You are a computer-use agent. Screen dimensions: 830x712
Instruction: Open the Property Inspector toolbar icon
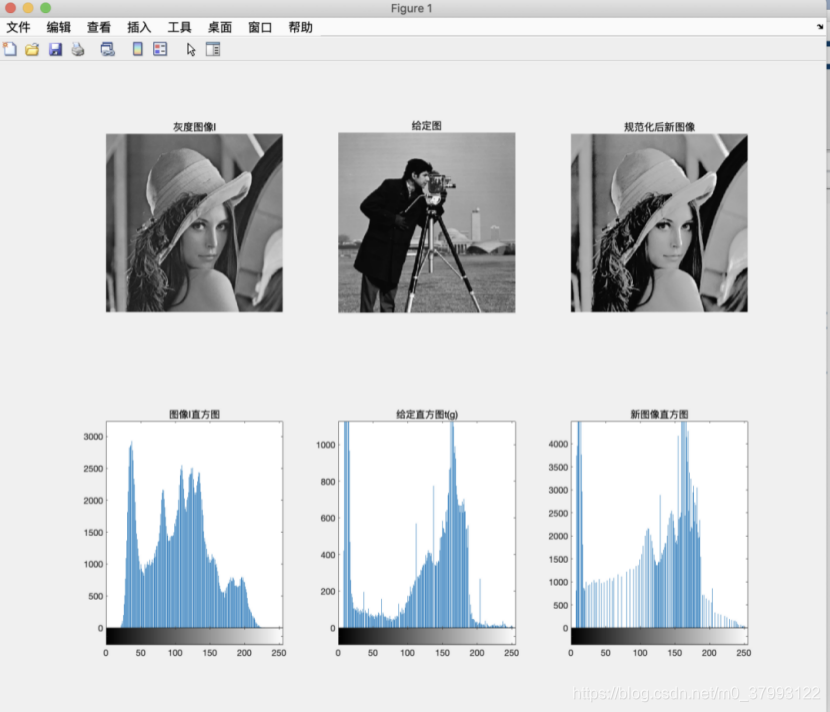pos(213,49)
